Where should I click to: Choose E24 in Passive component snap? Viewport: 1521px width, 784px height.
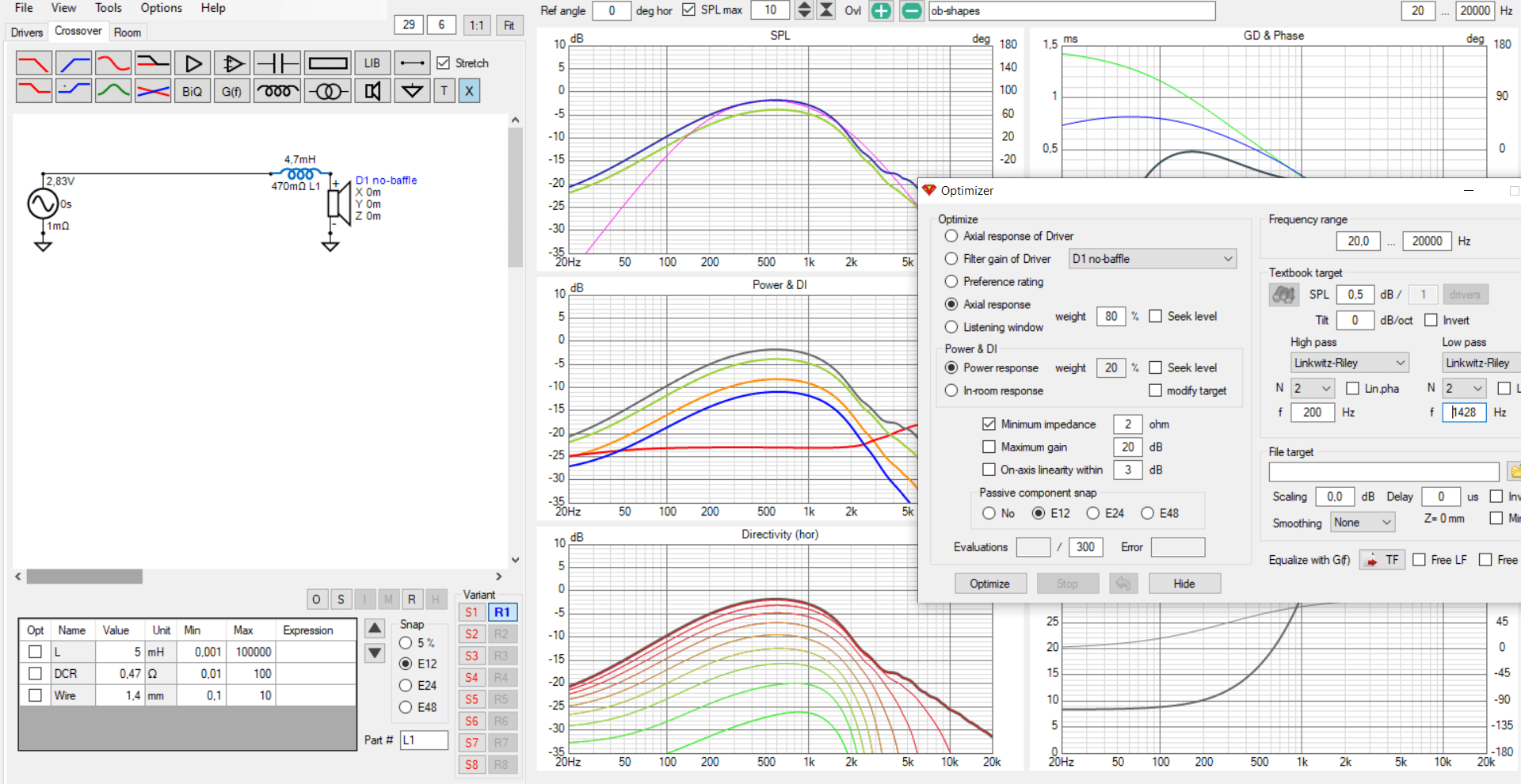tap(1093, 513)
